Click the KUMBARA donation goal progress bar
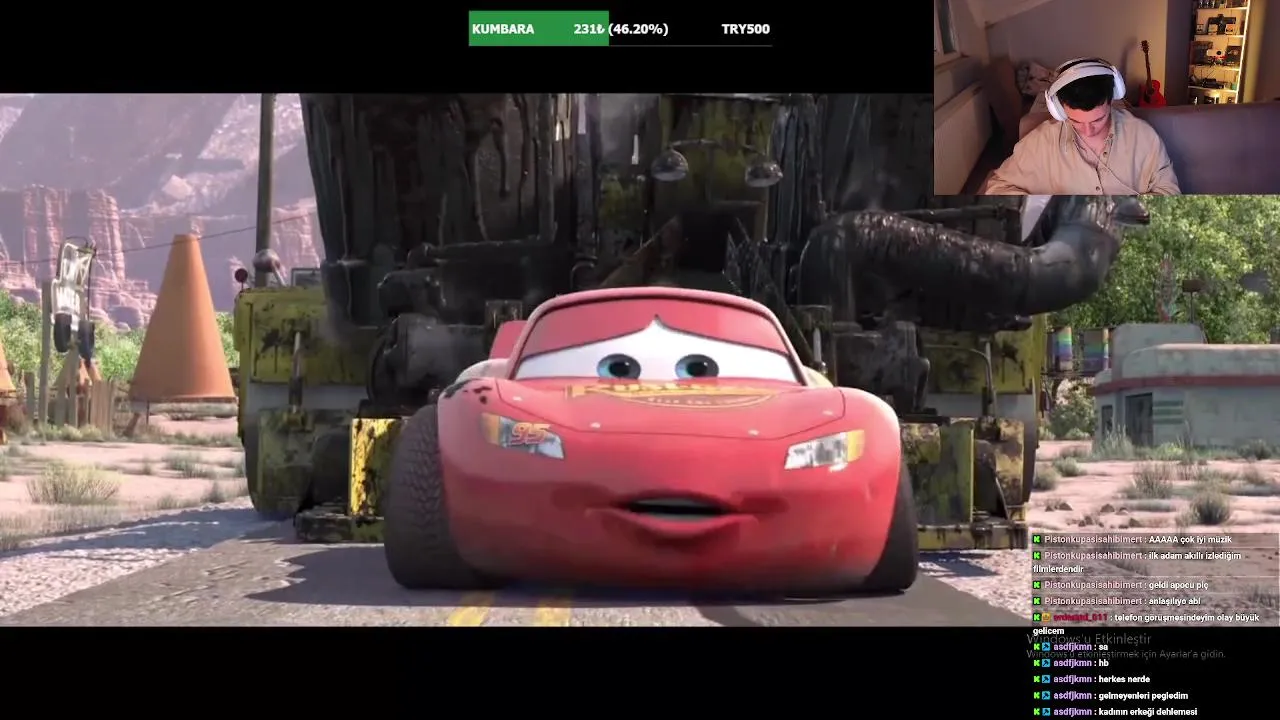Screen dimensions: 1280x720 620,29
